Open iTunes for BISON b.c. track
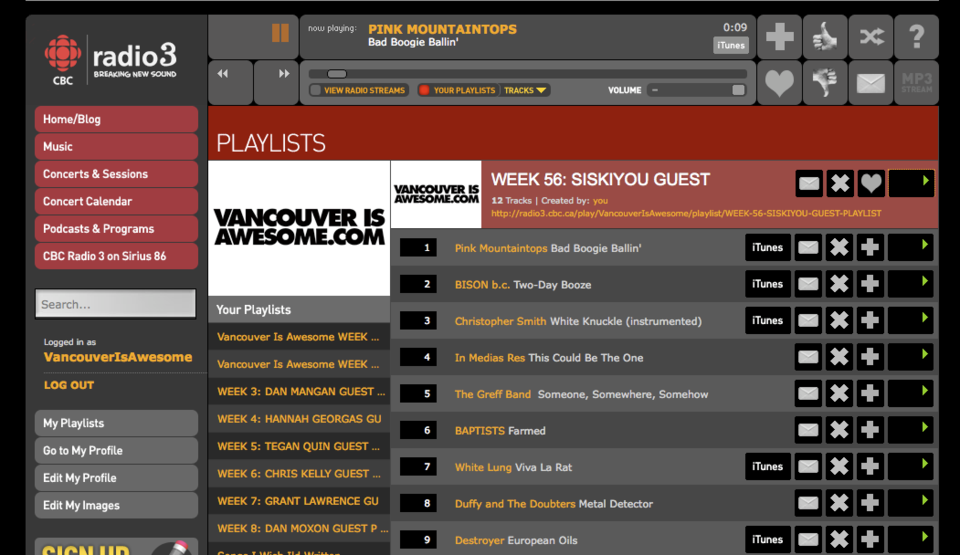Screen dimensions: 960x555 pos(767,284)
